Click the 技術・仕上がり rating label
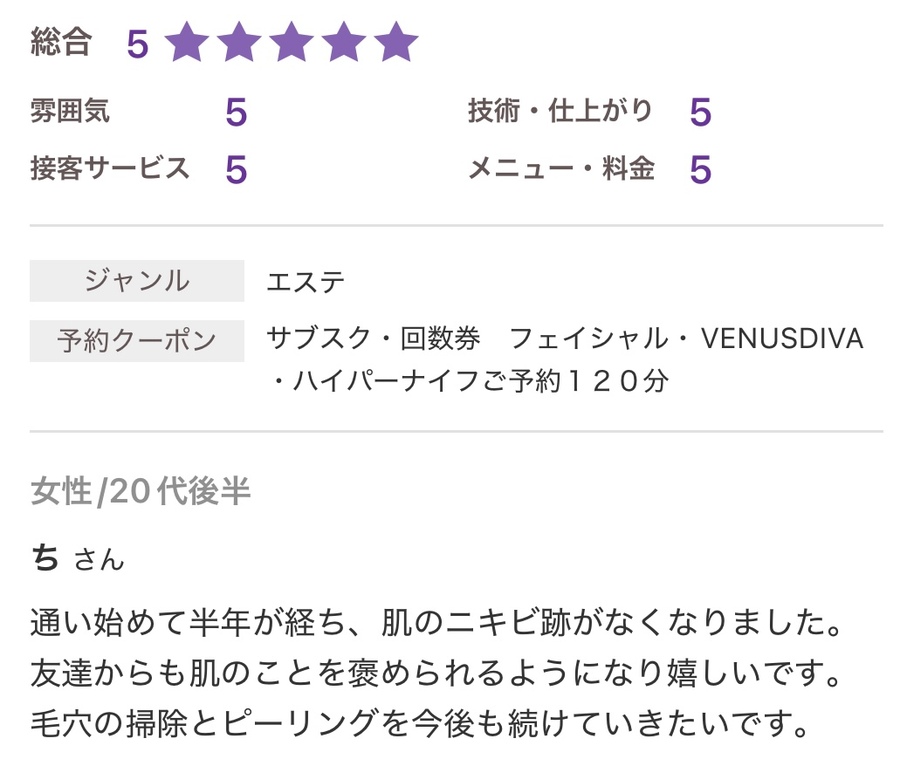The image size is (900, 759). pyautogui.click(x=560, y=111)
